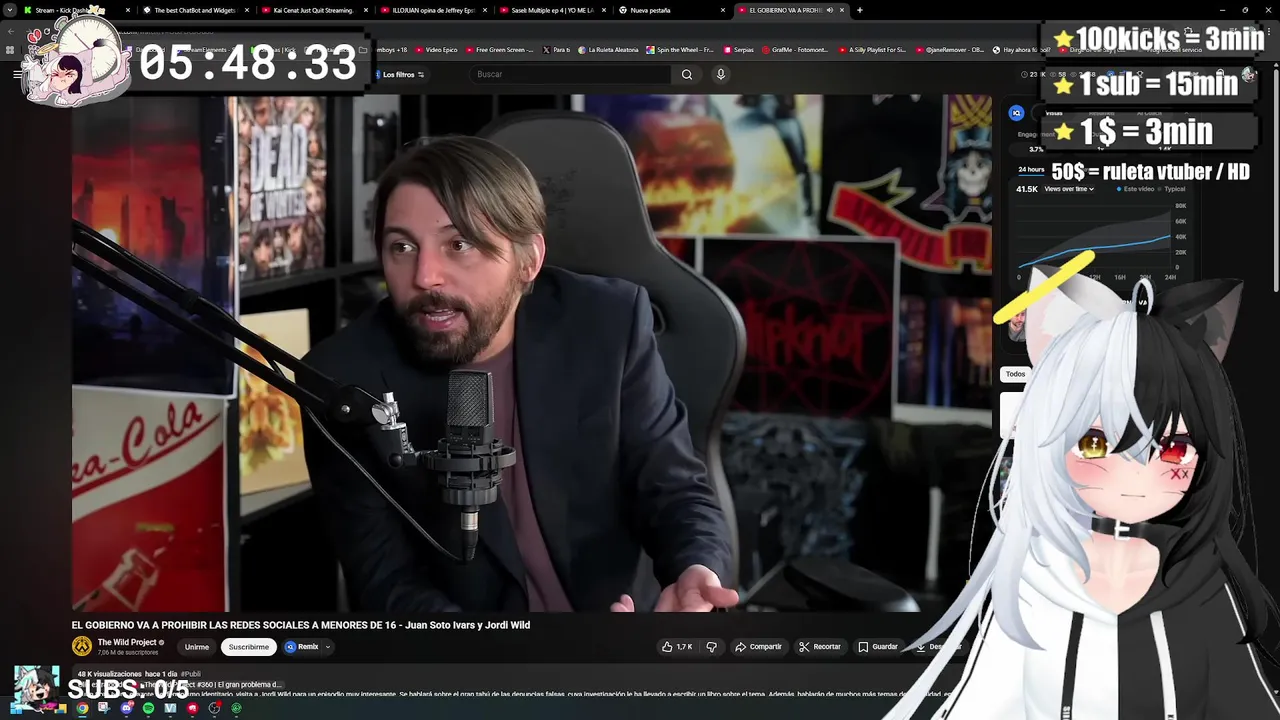Select the '24 hours' chart tab
The width and height of the screenshot is (1280, 720).
tap(1031, 170)
